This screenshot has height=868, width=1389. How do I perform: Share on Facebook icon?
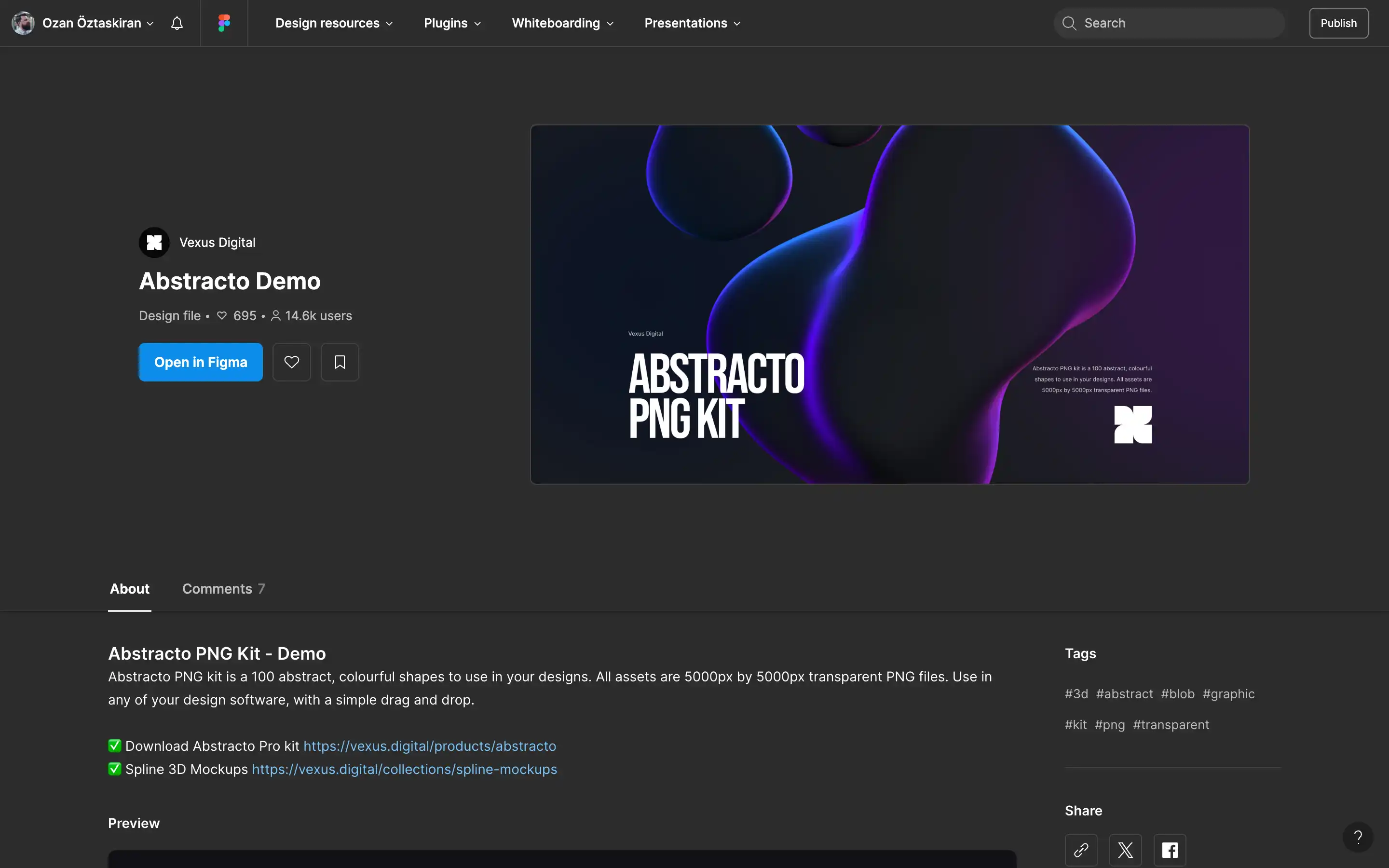1170,850
